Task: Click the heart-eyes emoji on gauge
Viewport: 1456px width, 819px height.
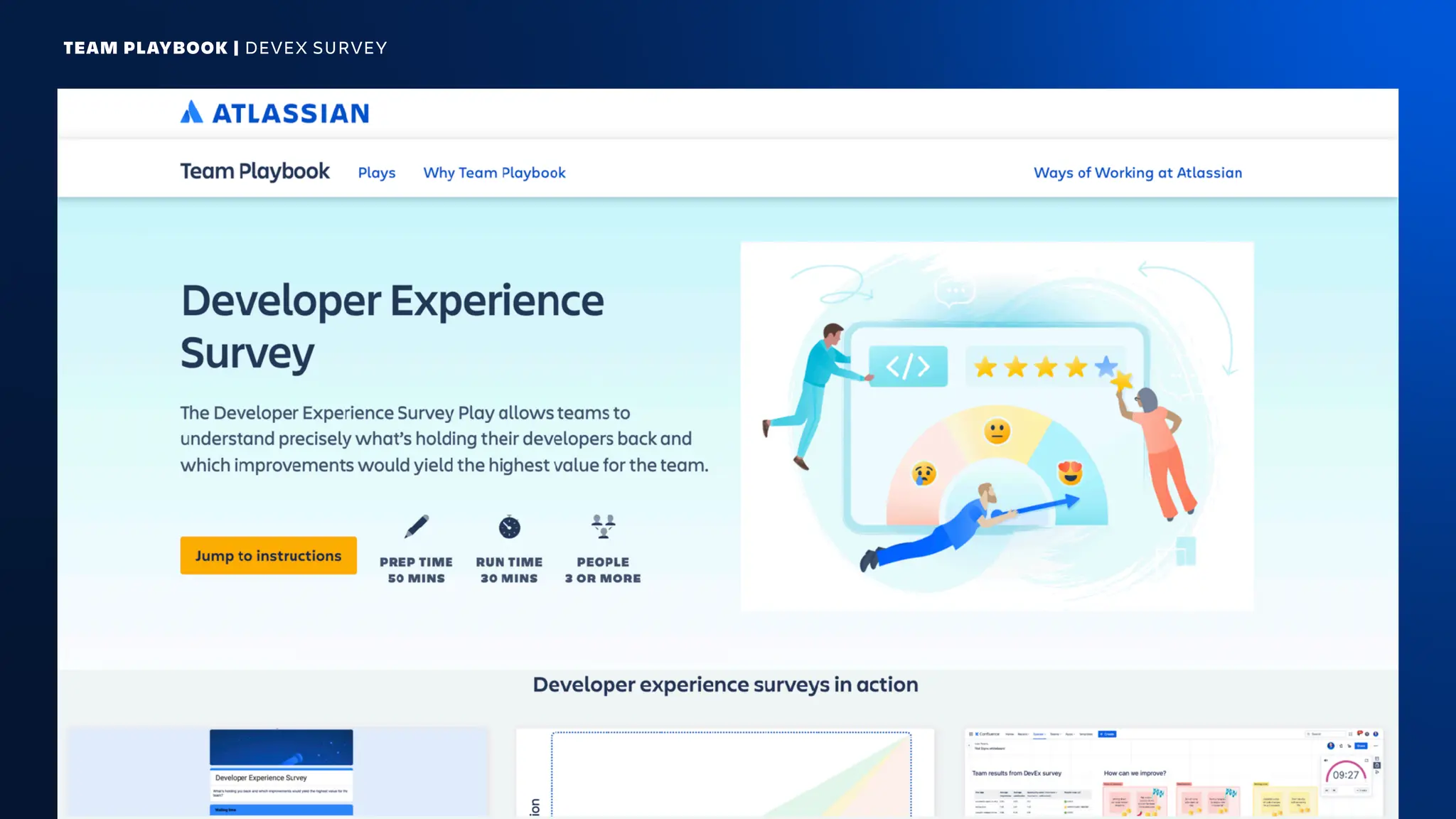Action: coord(1069,472)
